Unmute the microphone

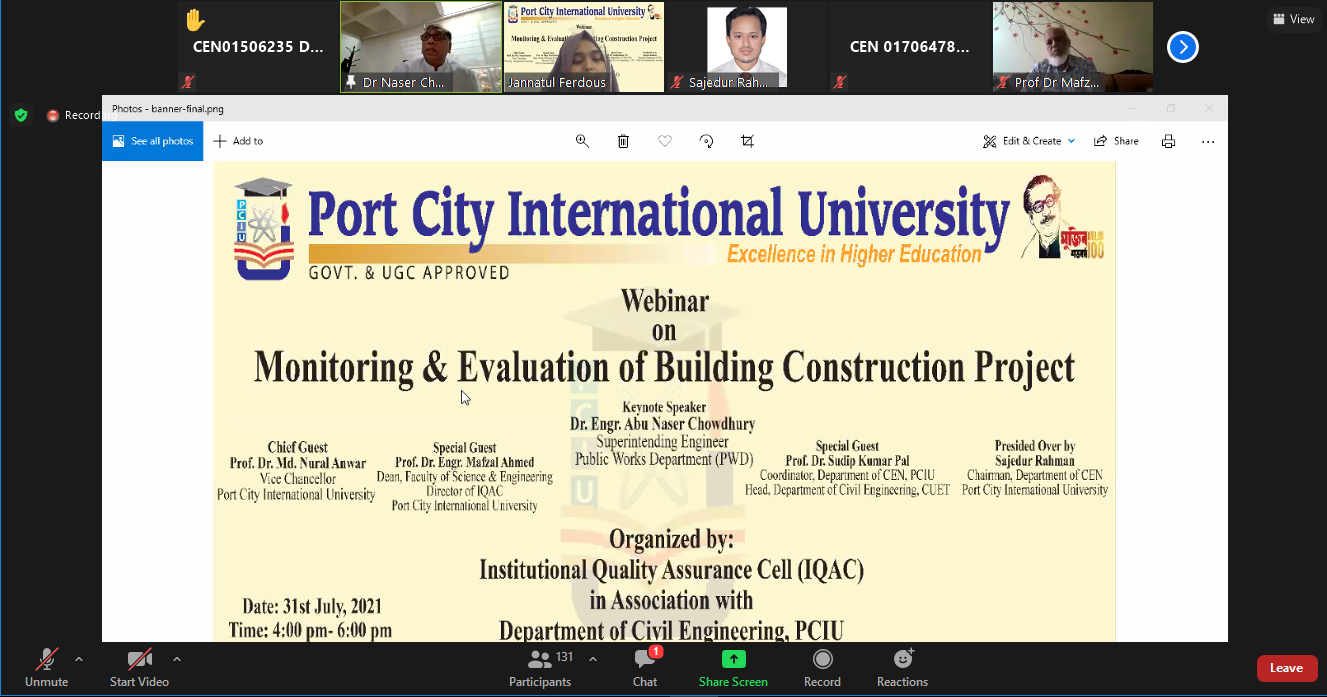46,668
